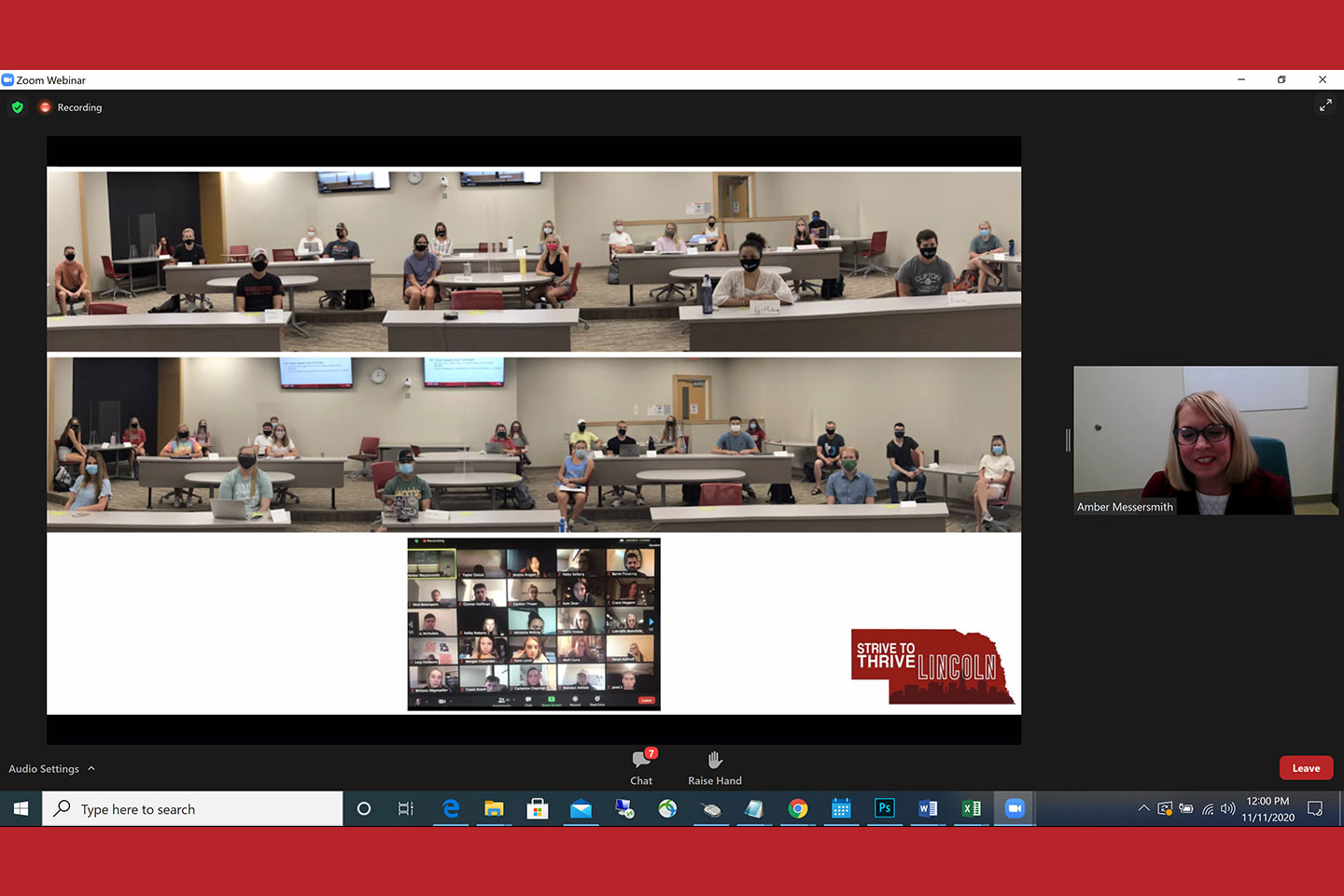The height and width of the screenshot is (896, 1344).
Task: Click the Windows search box
Action: click(193, 809)
